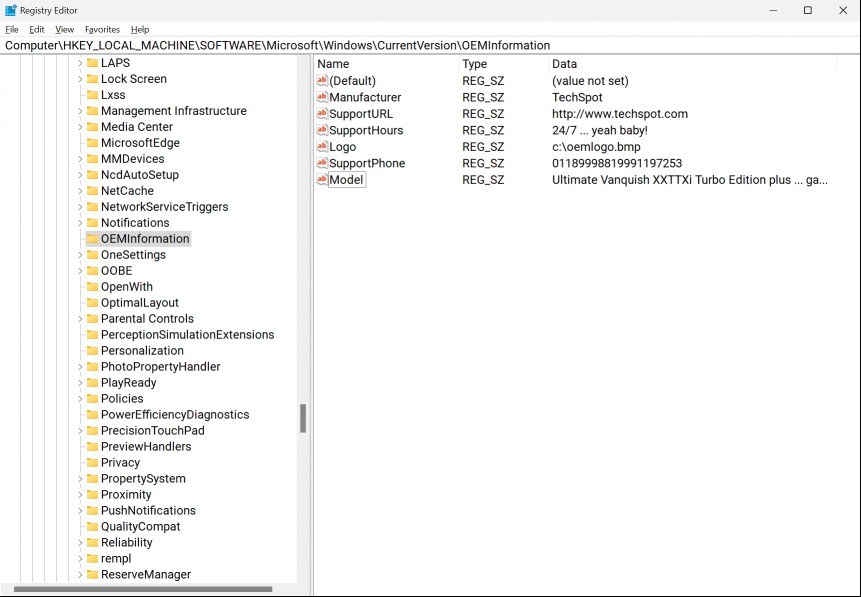Viewport: 861px width, 597px height.
Task: Click the rempl folder icon
Action: pyautogui.click(x=92, y=558)
